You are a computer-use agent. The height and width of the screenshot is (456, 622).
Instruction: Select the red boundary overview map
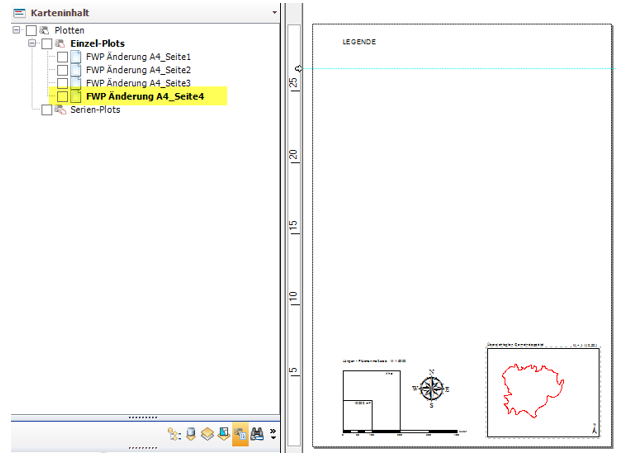pyautogui.click(x=538, y=391)
